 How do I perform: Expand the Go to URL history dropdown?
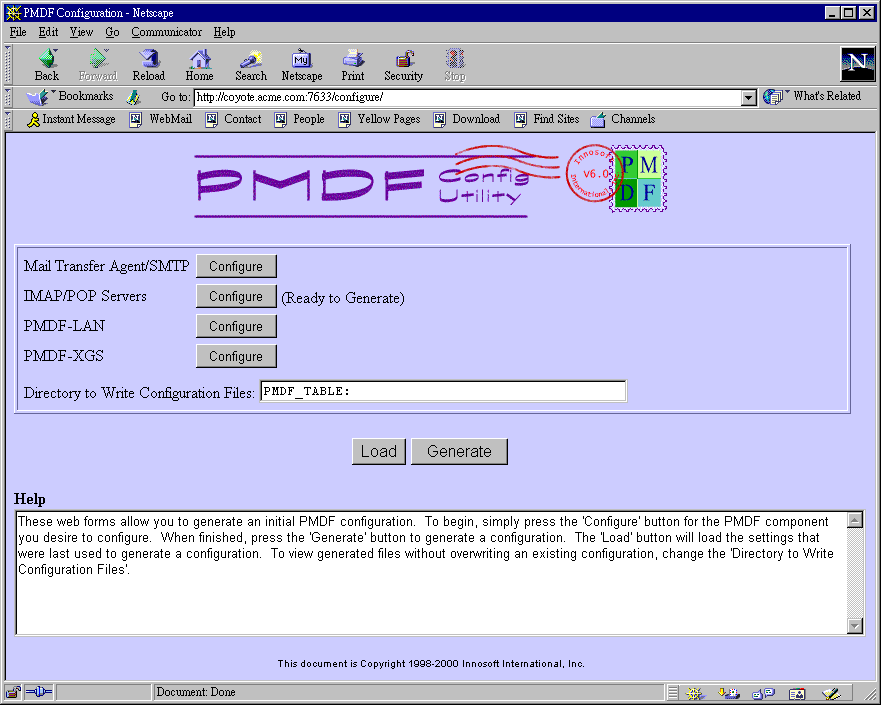coord(748,98)
